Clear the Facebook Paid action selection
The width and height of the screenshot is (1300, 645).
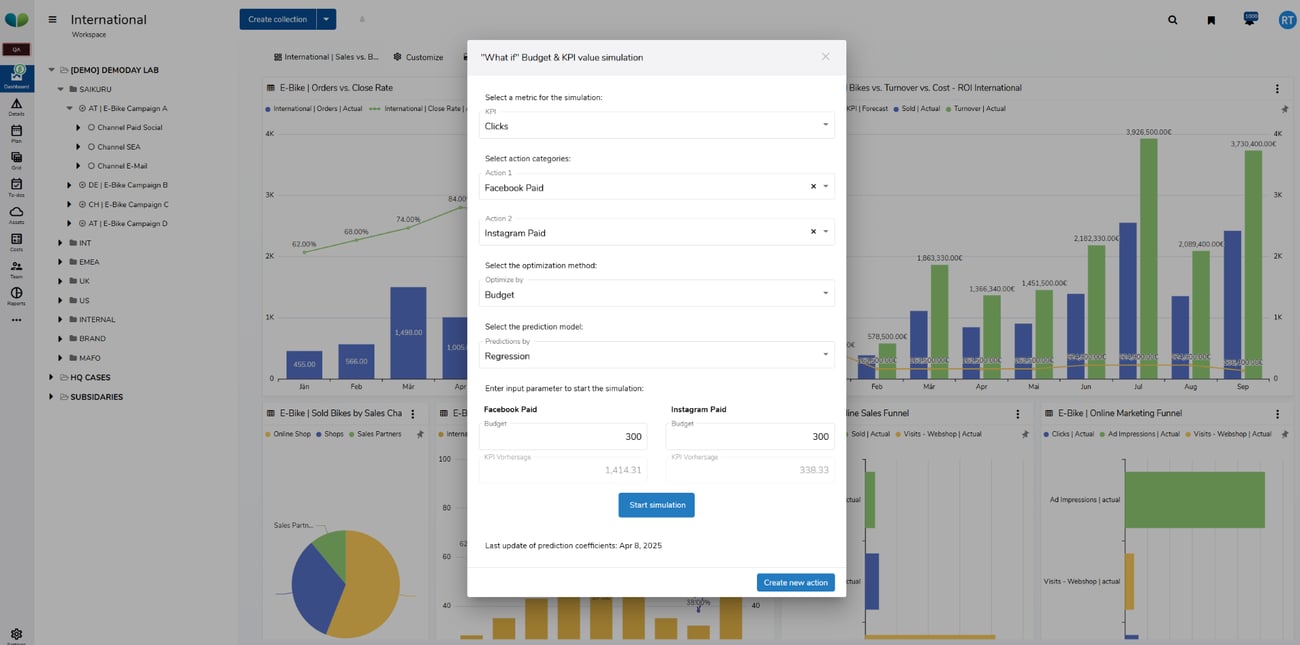(813, 187)
